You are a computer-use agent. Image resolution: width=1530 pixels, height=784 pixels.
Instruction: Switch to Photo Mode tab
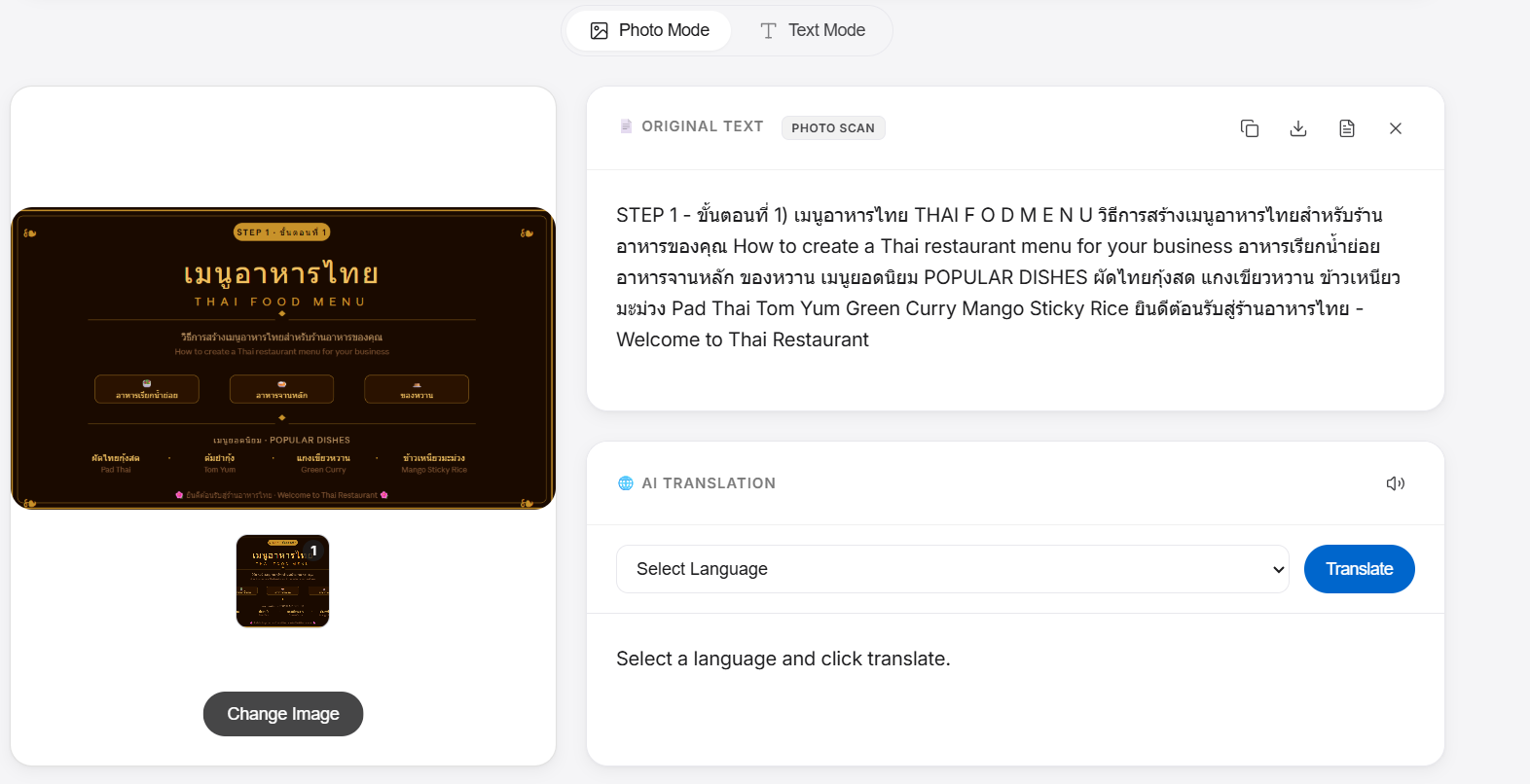coord(649,30)
